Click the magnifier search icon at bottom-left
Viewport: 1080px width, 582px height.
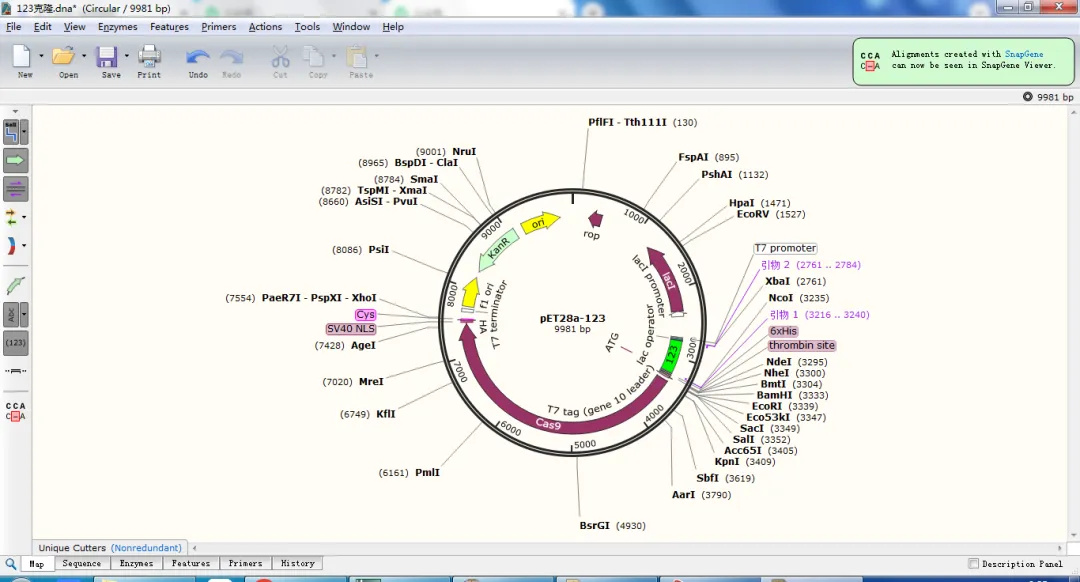11,564
